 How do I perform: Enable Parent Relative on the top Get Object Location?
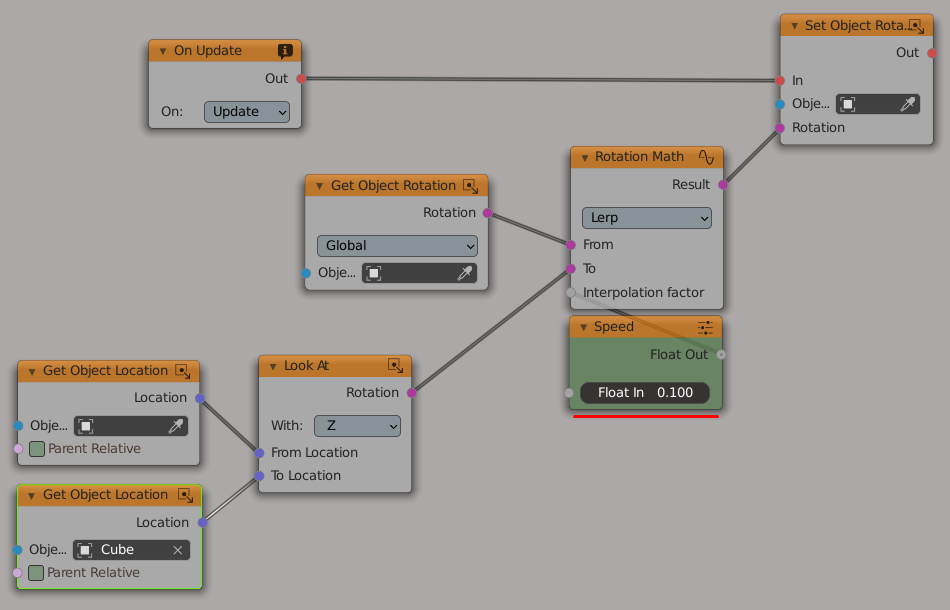pyautogui.click(x=37, y=448)
